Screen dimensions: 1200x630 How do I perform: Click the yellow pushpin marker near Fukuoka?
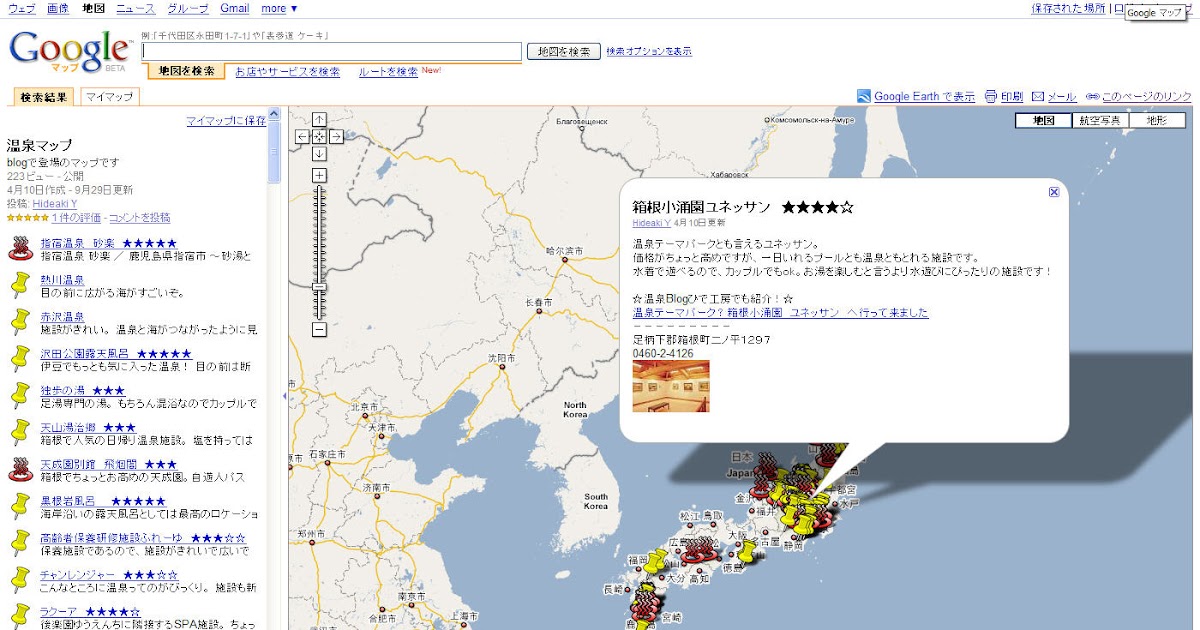coord(653,562)
